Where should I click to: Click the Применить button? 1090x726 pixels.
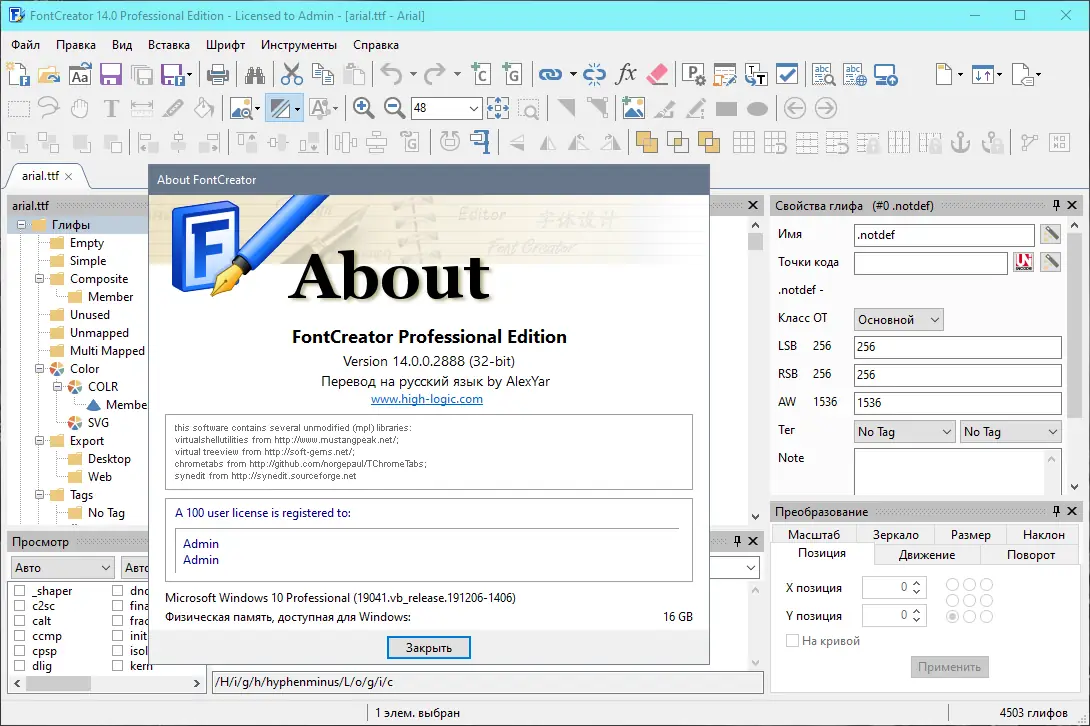[x=949, y=667]
